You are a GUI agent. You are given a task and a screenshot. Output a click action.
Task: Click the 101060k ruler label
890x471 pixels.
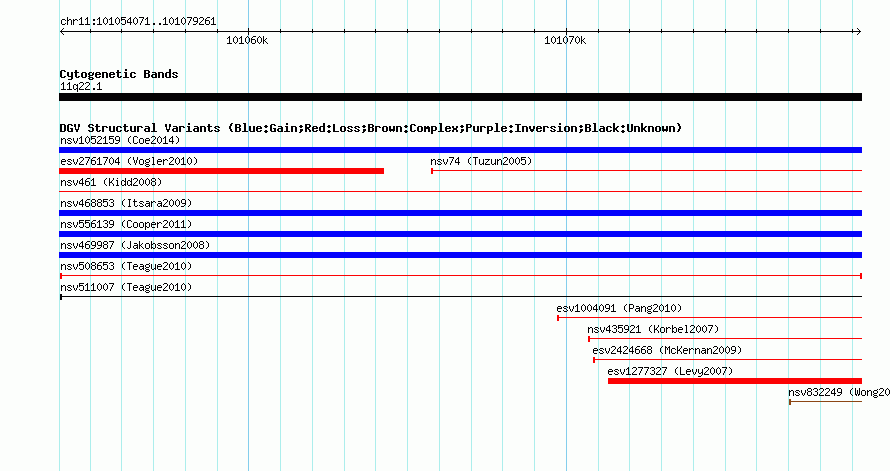click(247, 40)
